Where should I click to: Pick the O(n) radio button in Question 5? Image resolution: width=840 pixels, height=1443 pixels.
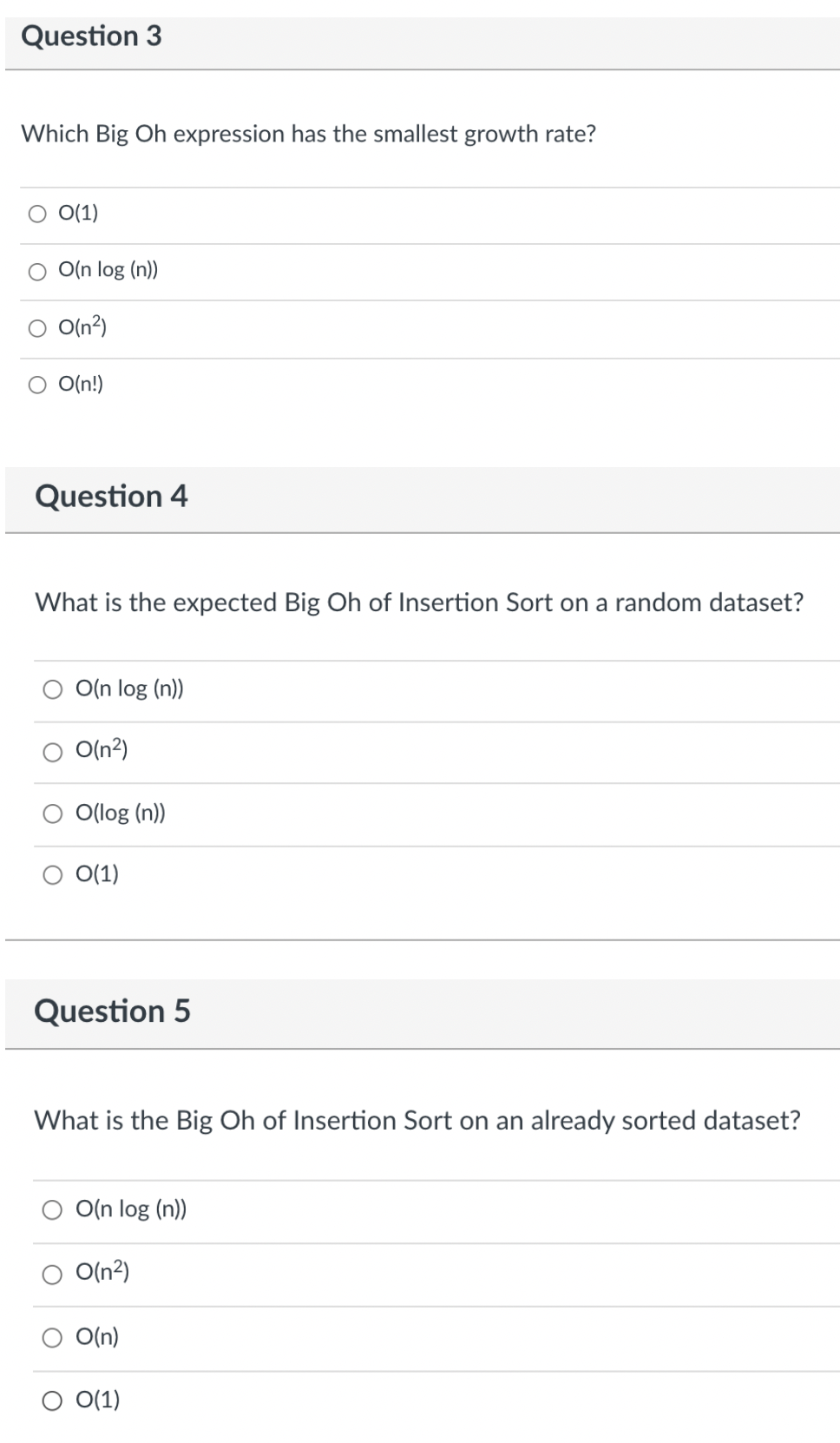(x=53, y=1338)
